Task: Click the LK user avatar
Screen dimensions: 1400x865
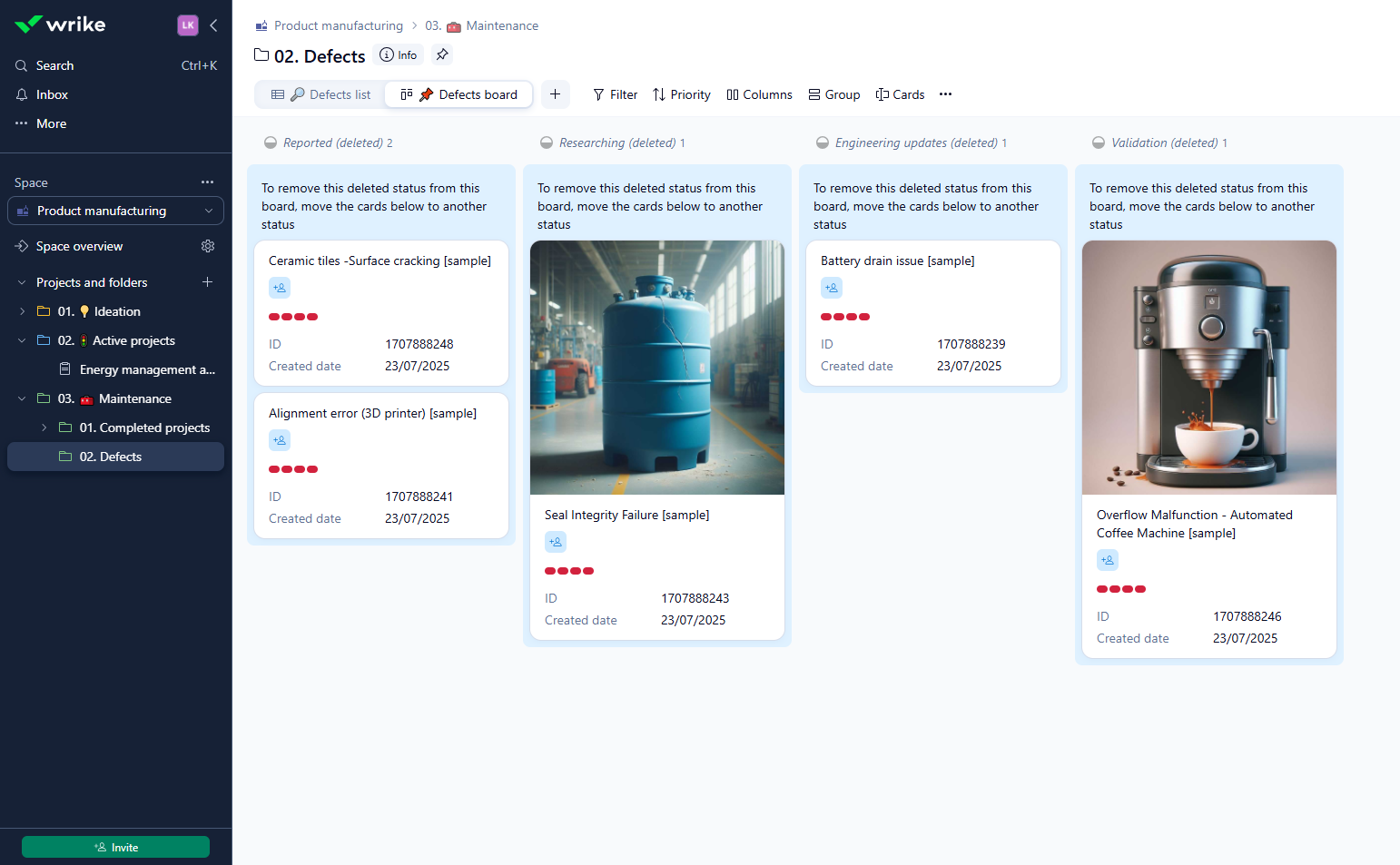Action: (188, 25)
